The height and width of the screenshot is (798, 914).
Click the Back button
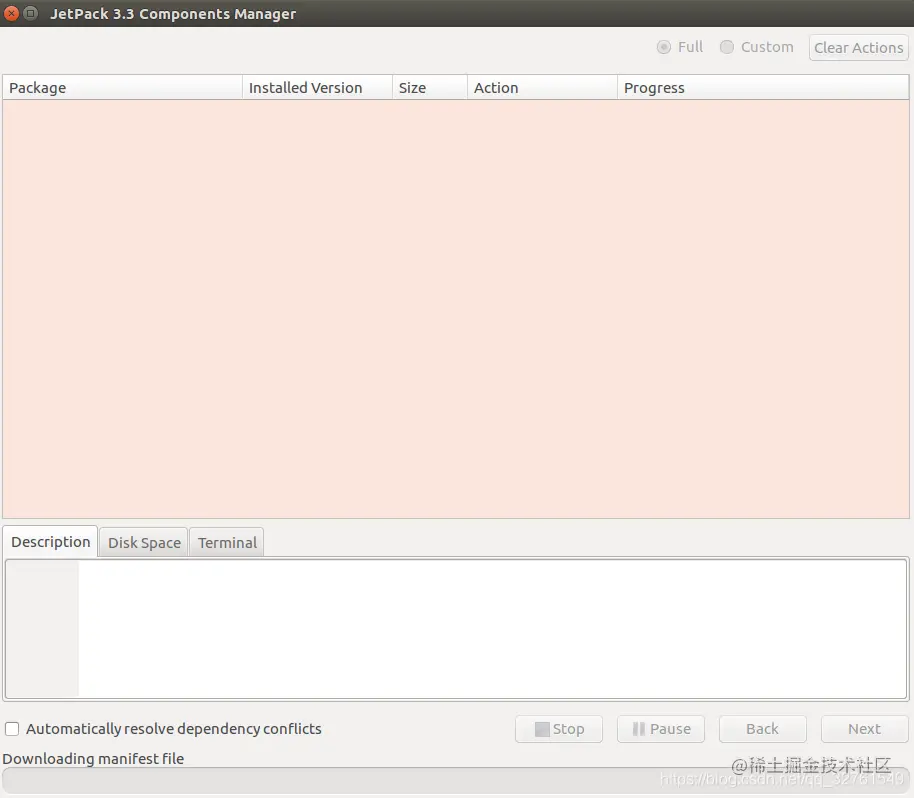click(762, 729)
